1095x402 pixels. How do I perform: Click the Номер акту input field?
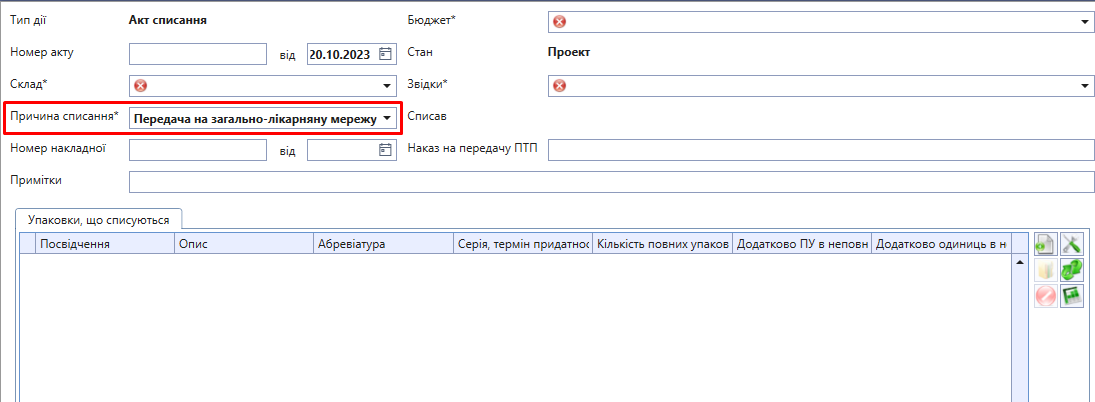tap(198, 54)
